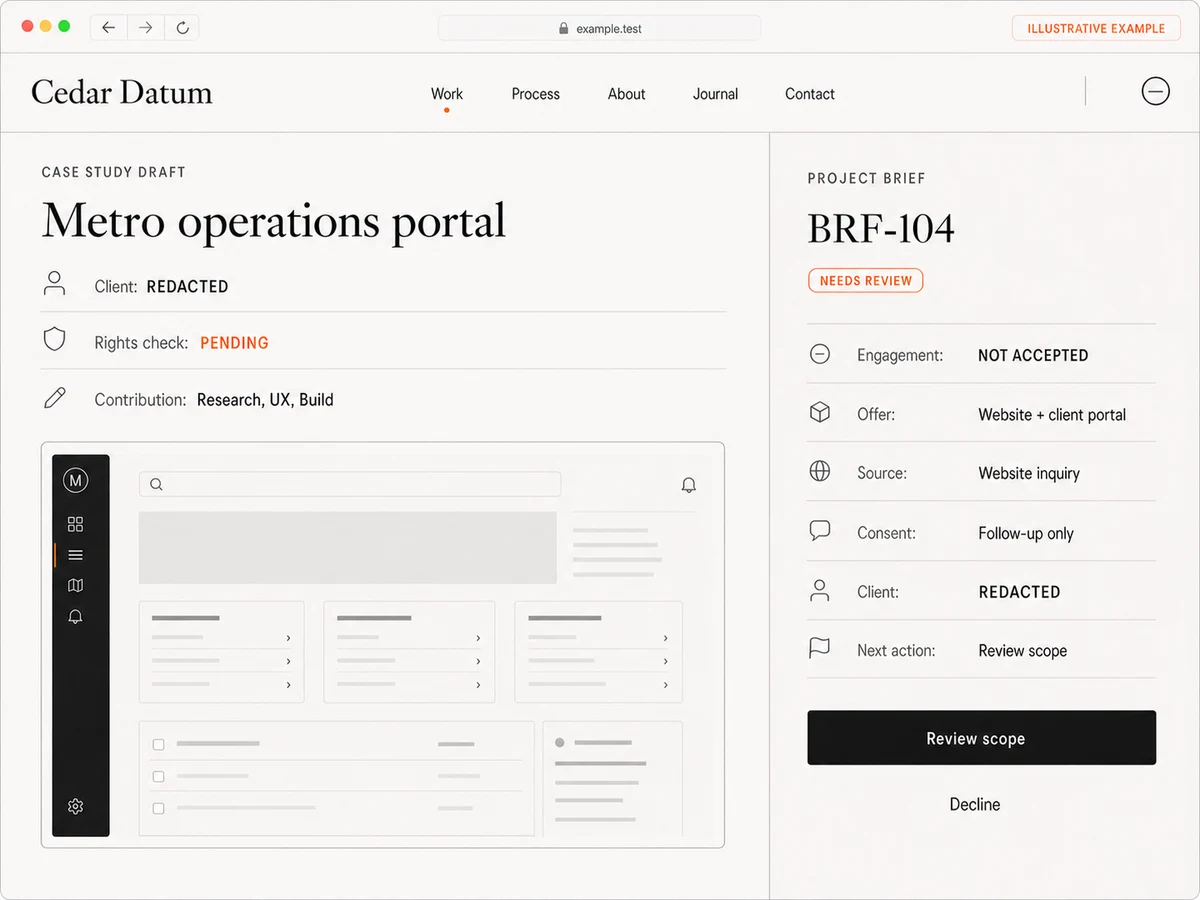Click the Research, UX, Build text

[265, 400]
